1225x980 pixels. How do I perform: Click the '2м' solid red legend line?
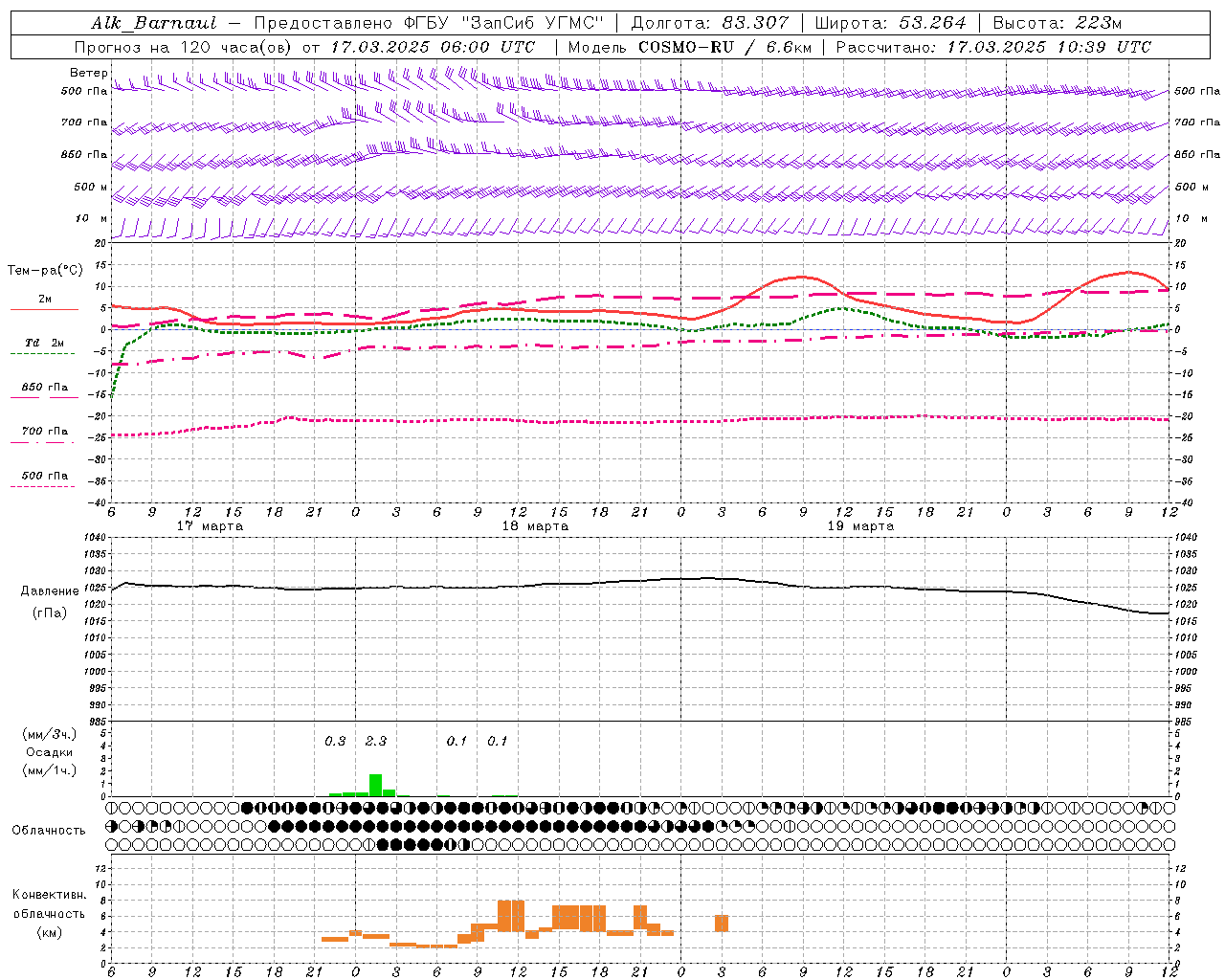[x=44, y=309]
